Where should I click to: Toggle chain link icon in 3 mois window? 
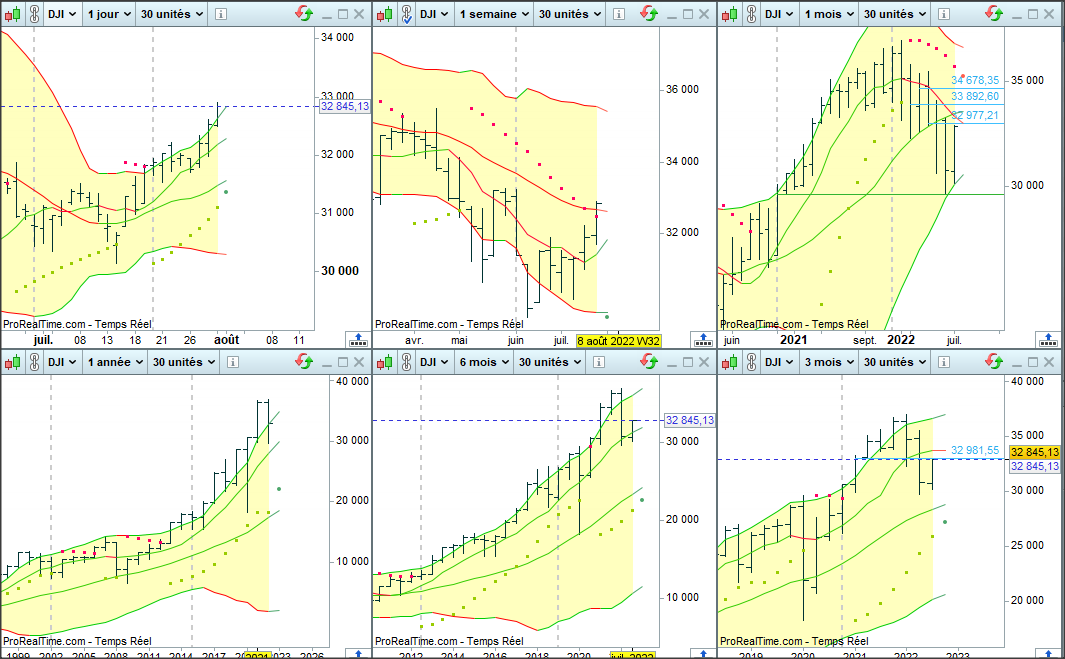click(x=751, y=362)
